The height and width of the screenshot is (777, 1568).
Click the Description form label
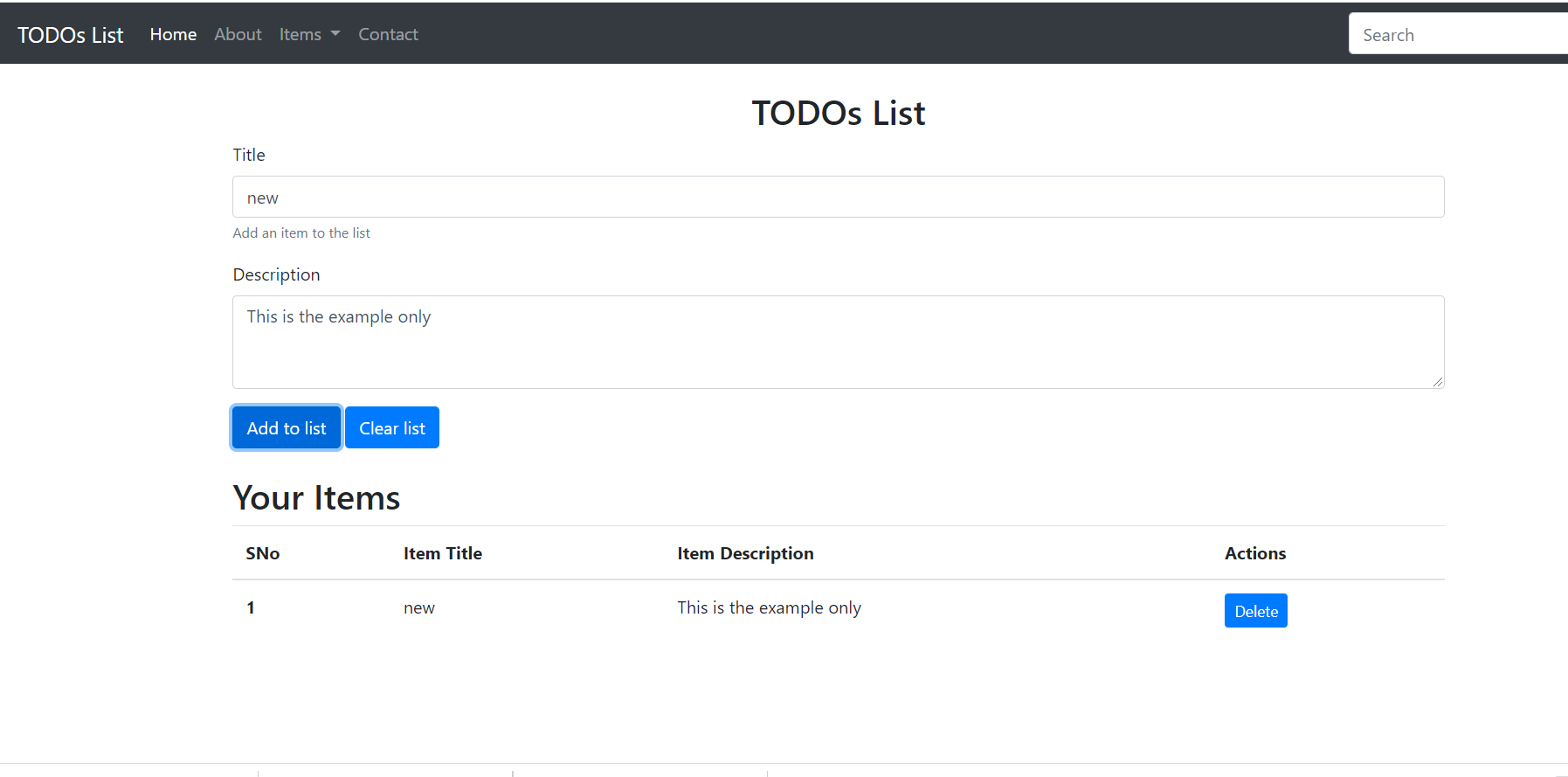pos(276,274)
